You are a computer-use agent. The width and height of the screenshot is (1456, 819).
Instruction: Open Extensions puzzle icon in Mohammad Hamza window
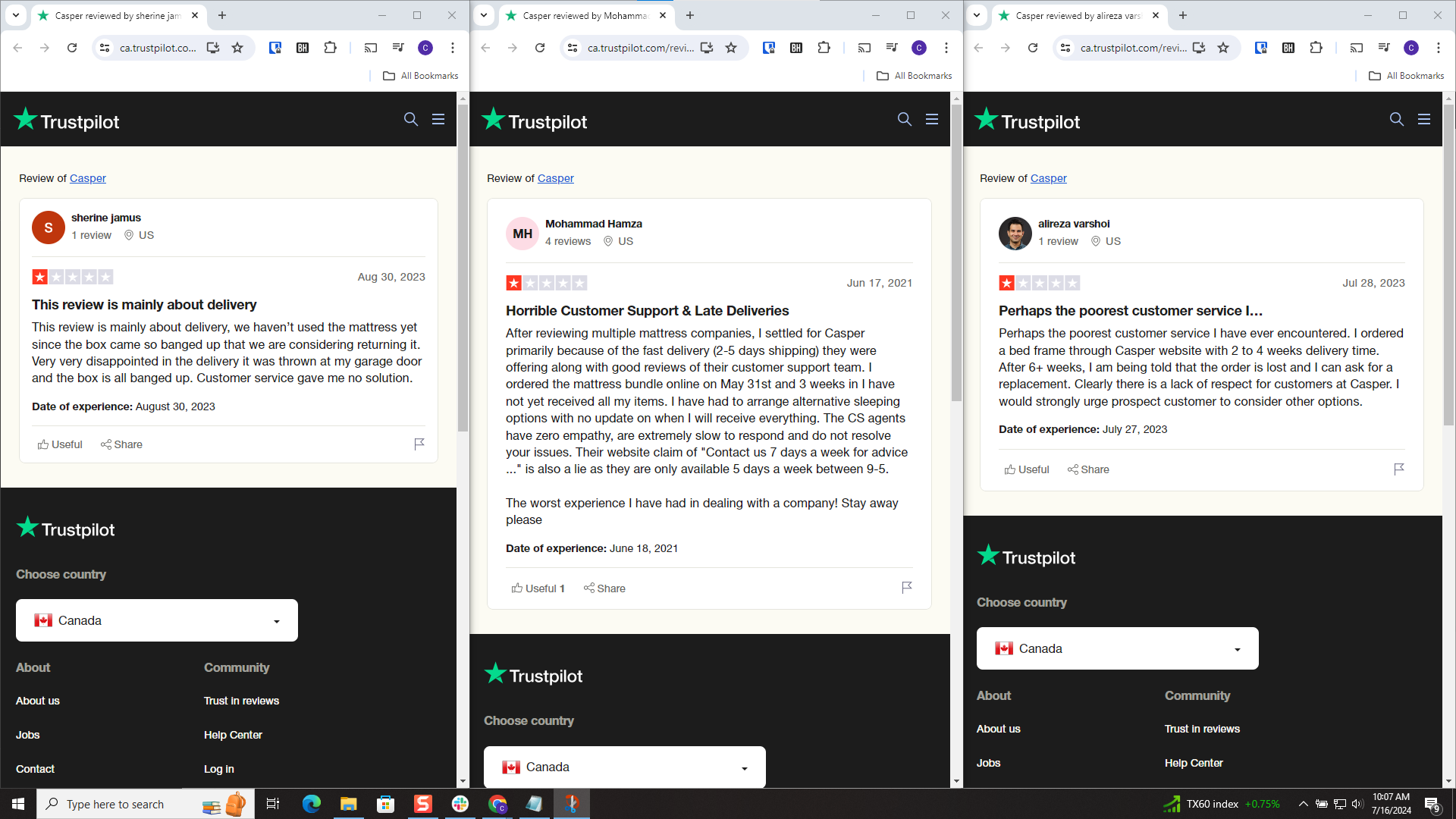tap(824, 48)
